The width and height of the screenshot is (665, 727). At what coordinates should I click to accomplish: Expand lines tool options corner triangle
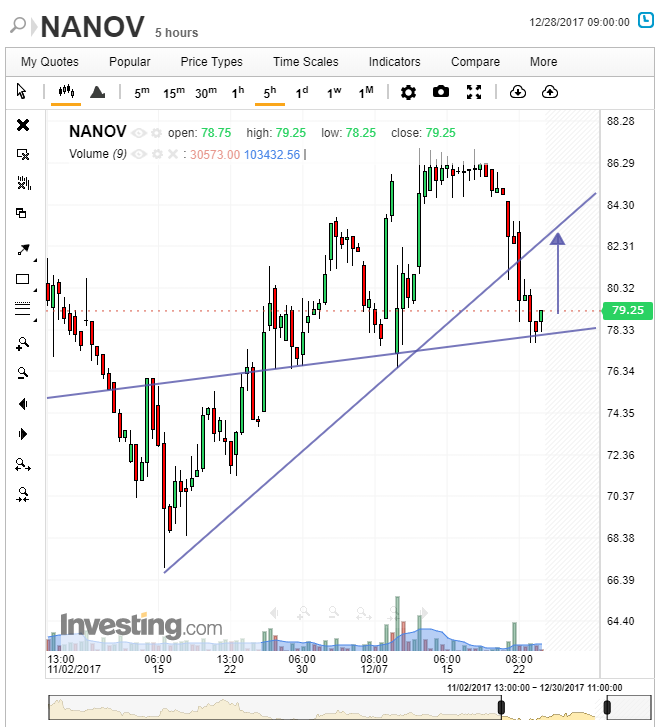click(x=35, y=320)
